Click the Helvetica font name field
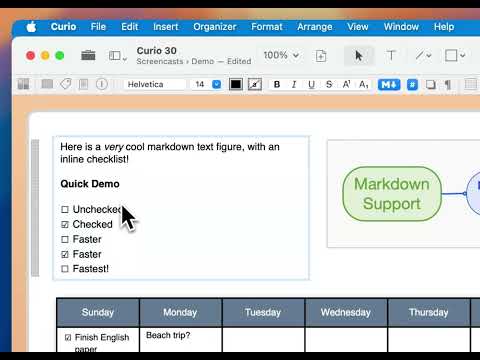This screenshot has width=480, height=360. pyautogui.click(x=155, y=84)
